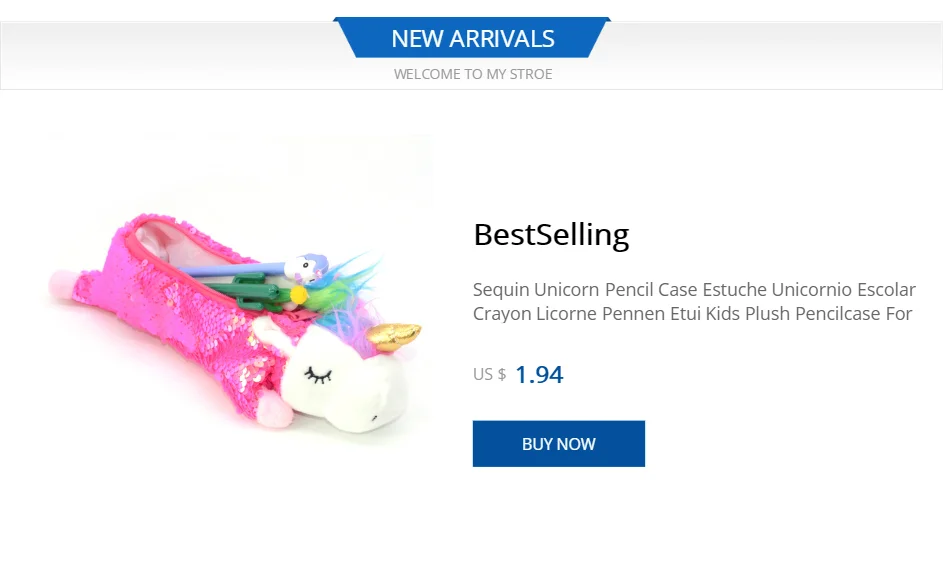This screenshot has height=574, width=943.
Task: Click the 1.94 price value
Action: (x=539, y=375)
